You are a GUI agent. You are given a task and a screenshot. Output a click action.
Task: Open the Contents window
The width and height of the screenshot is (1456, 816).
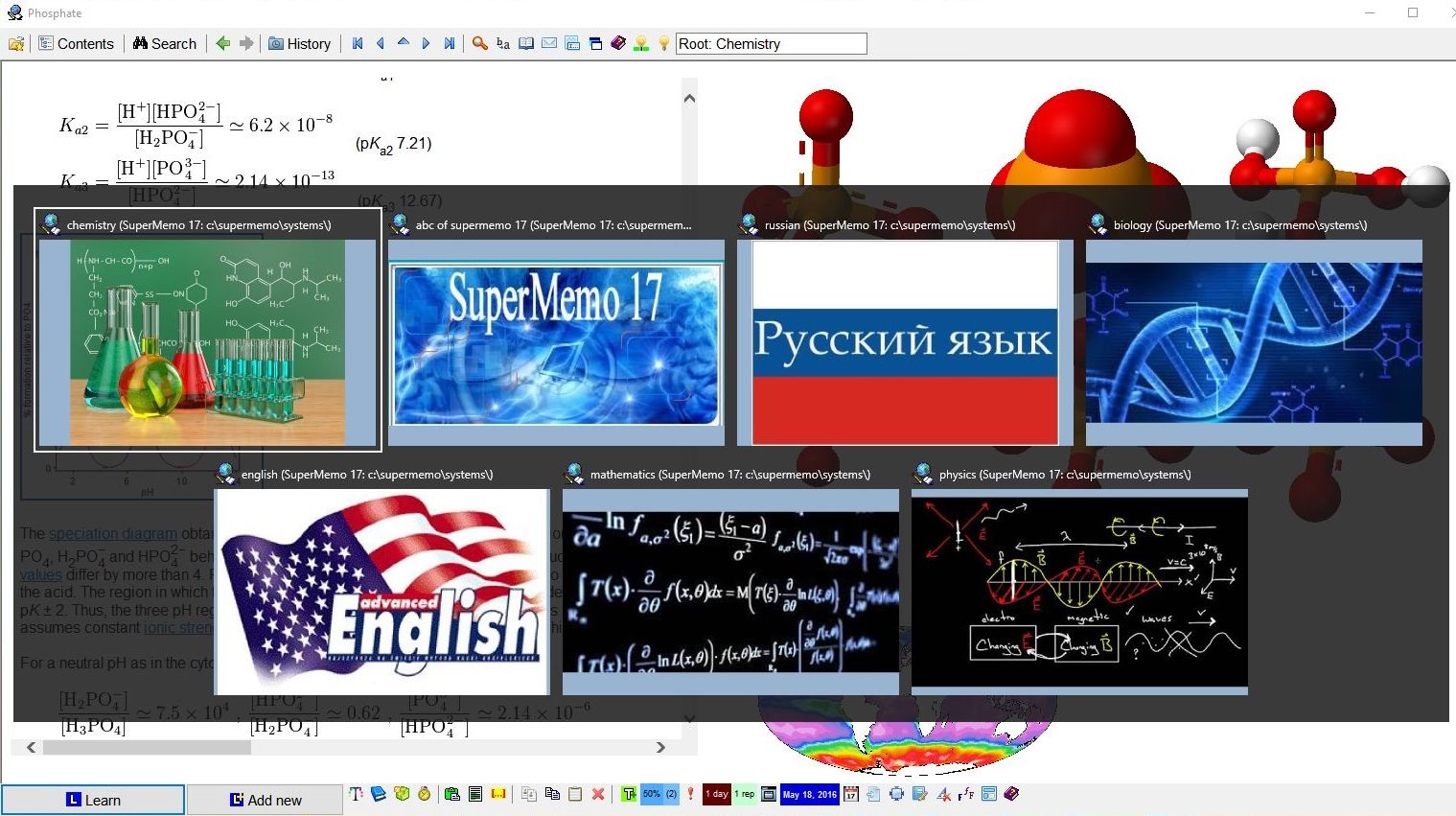76,44
